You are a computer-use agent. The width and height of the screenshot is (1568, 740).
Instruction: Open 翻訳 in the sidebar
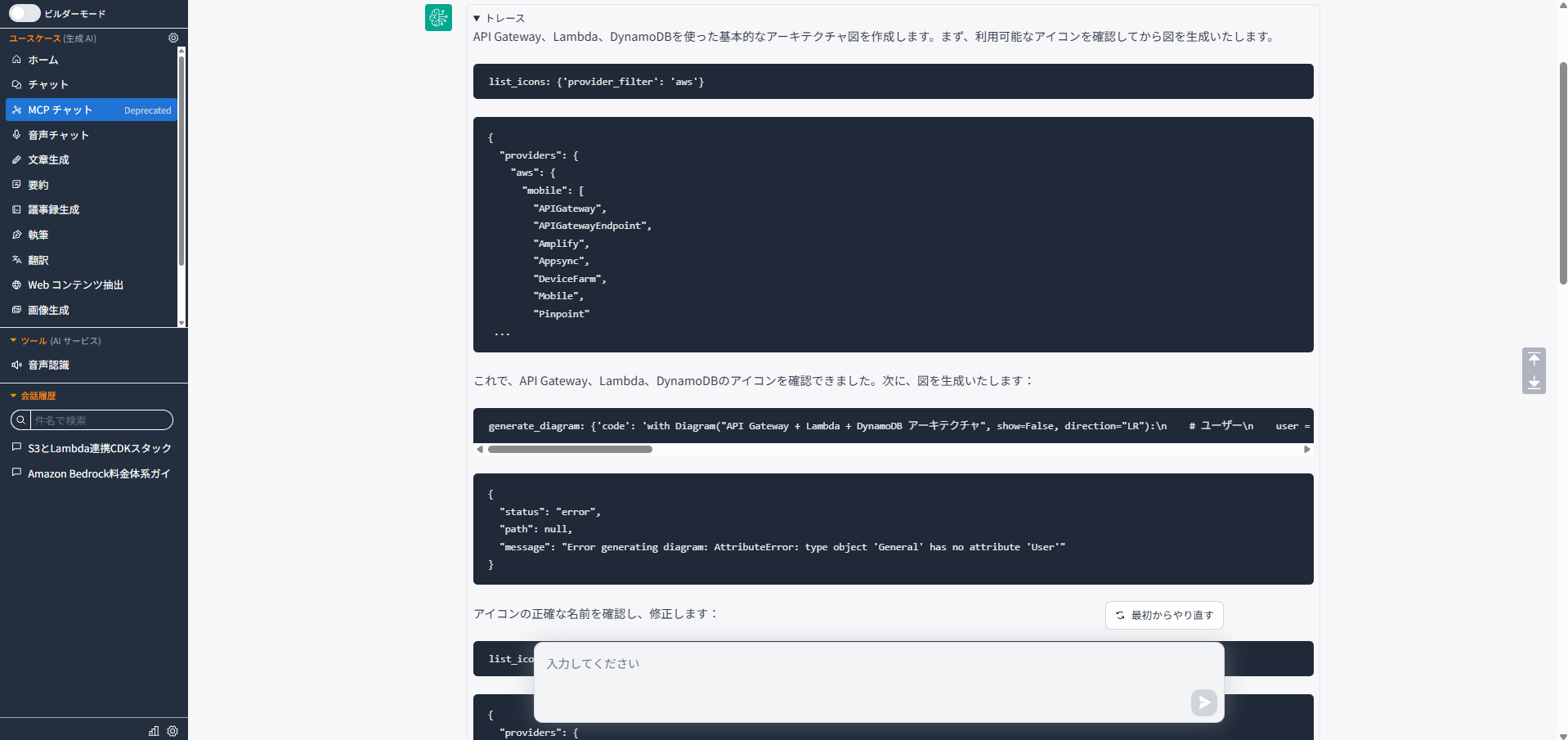[x=91, y=260]
